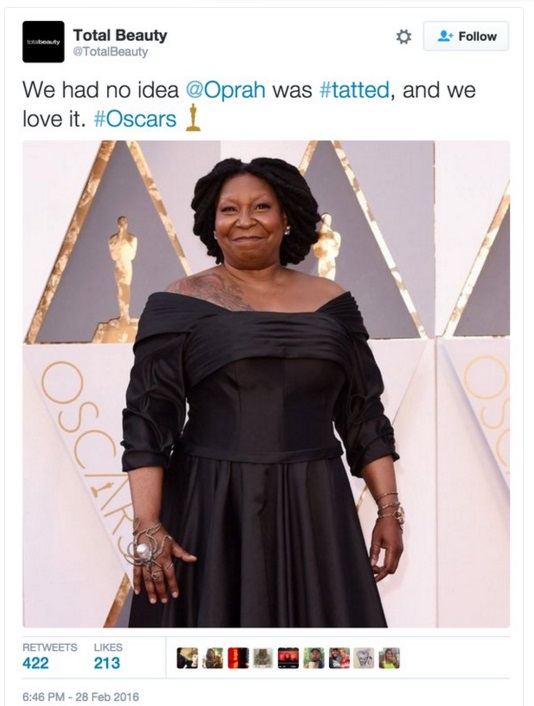
Task: View the 213 likes list
Action: click(108, 656)
